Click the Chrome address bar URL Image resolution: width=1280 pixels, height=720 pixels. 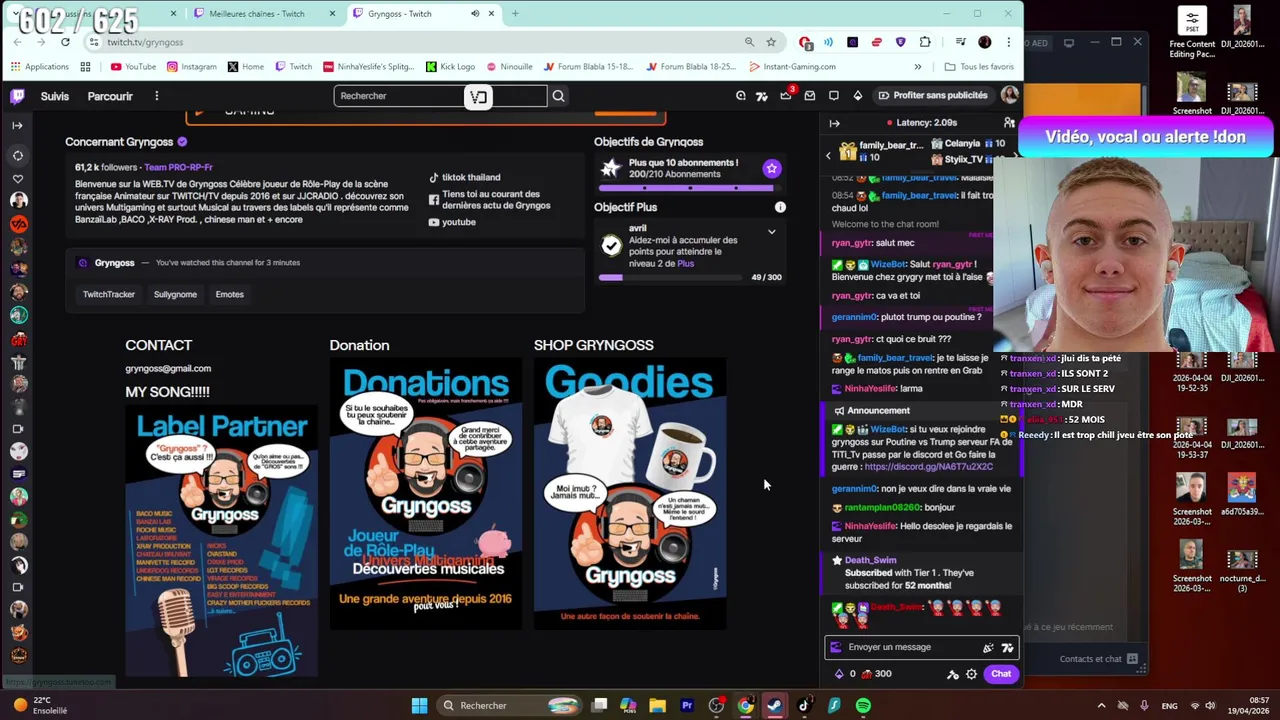145,42
